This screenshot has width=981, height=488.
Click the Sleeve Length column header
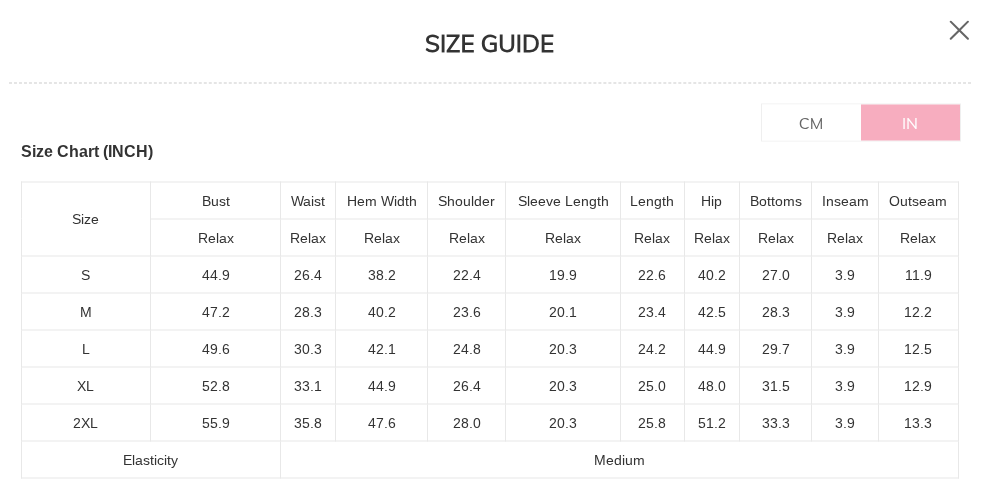(563, 201)
